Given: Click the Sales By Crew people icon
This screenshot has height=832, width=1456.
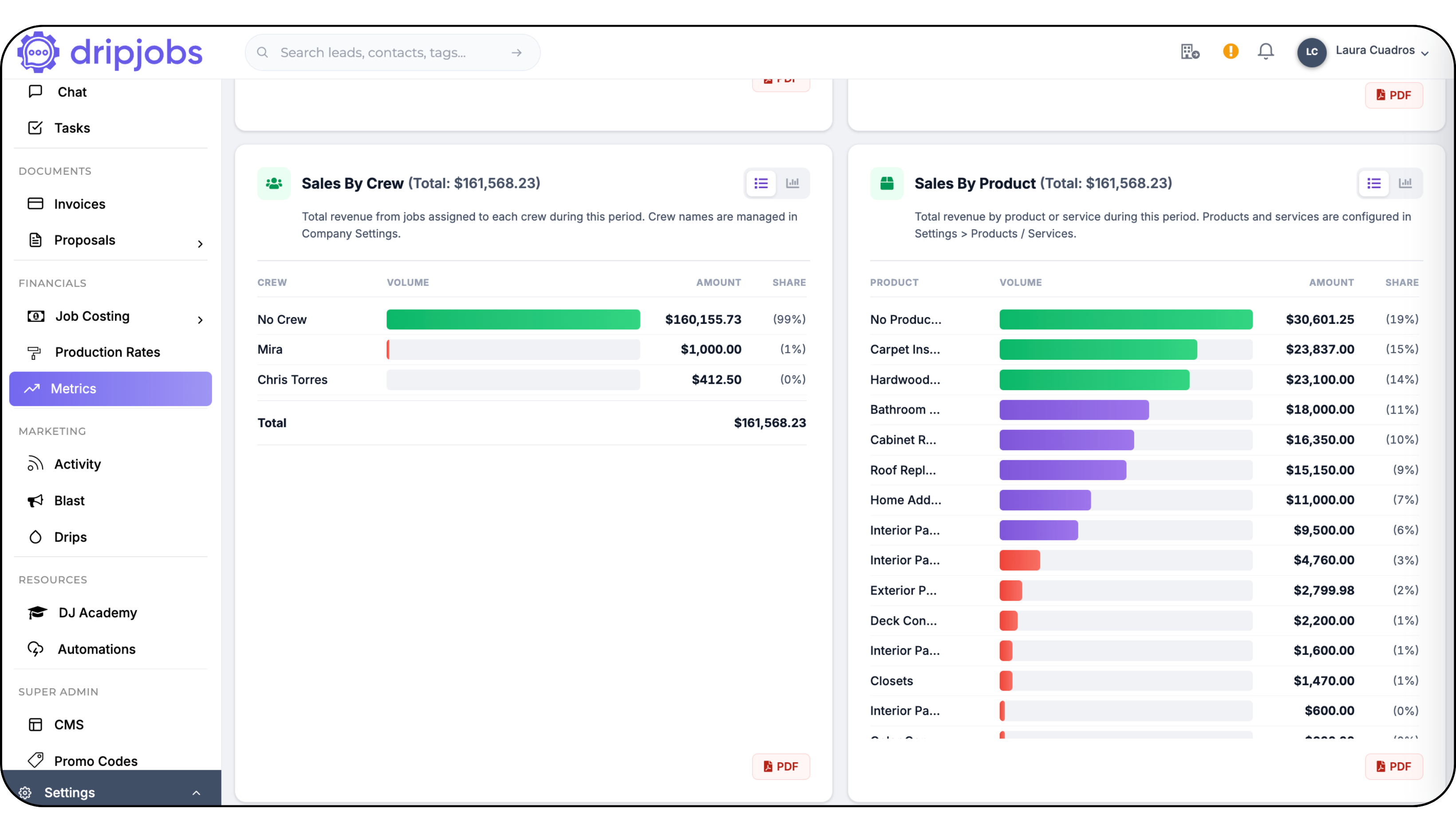Looking at the screenshot, I should (x=274, y=183).
